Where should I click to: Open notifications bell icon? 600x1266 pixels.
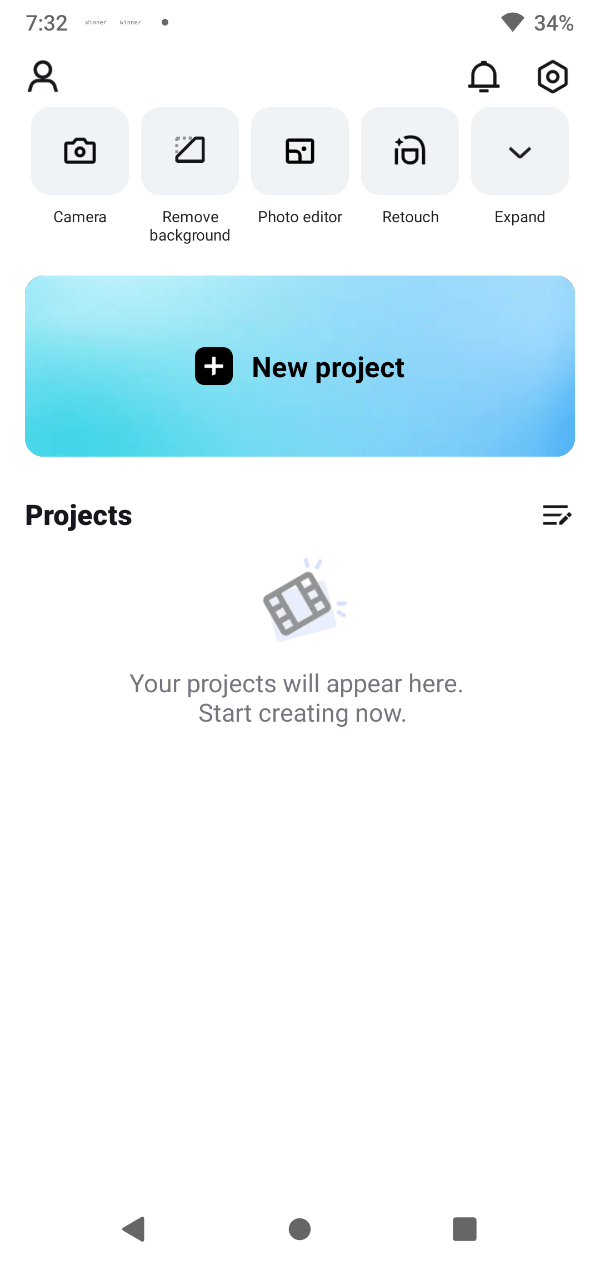484,77
